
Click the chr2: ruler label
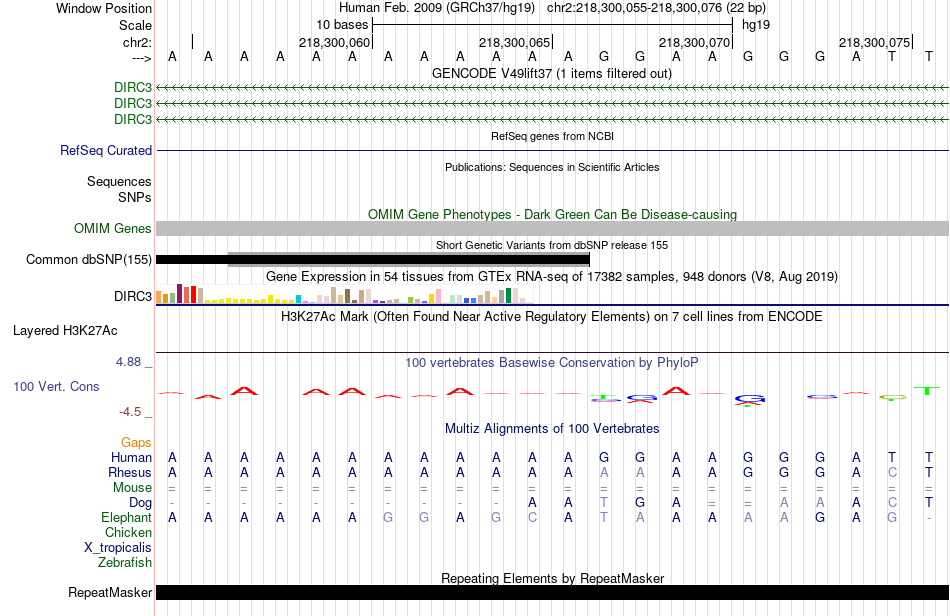tap(137, 42)
